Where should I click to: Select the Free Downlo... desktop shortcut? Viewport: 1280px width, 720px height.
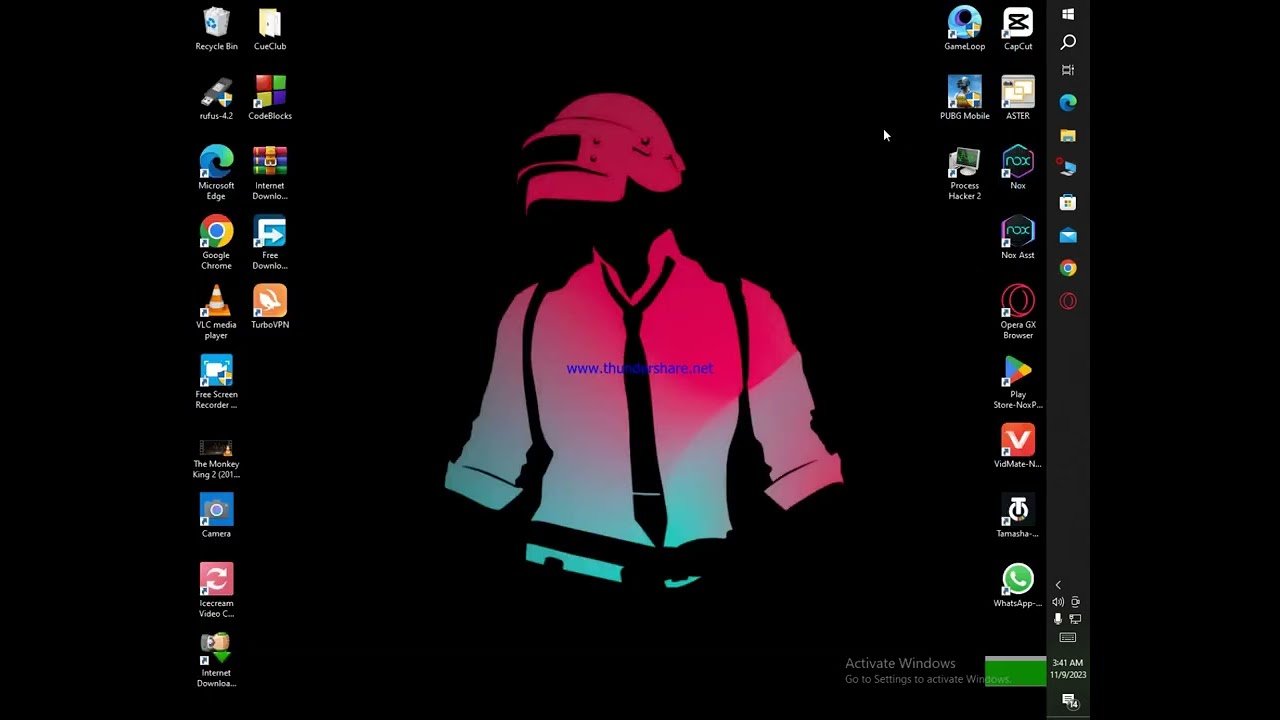pyautogui.click(x=270, y=244)
